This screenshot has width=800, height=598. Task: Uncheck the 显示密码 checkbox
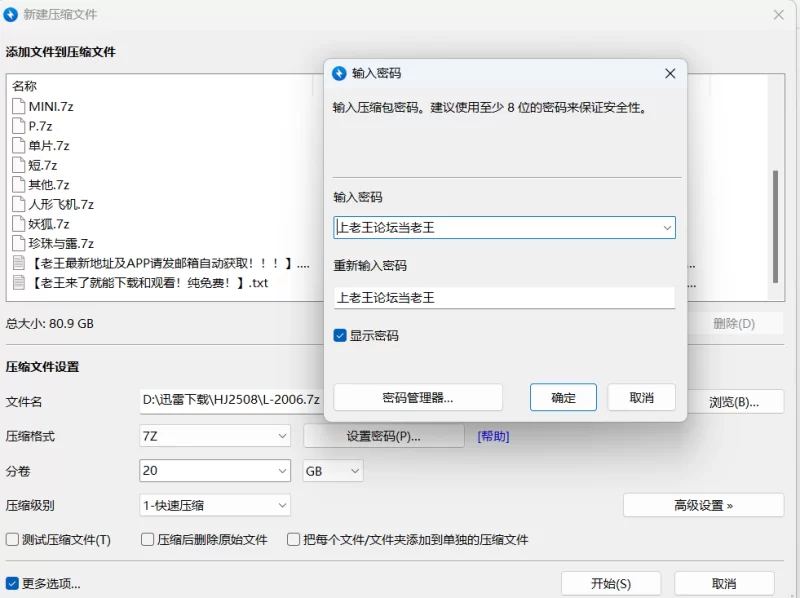(x=340, y=336)
